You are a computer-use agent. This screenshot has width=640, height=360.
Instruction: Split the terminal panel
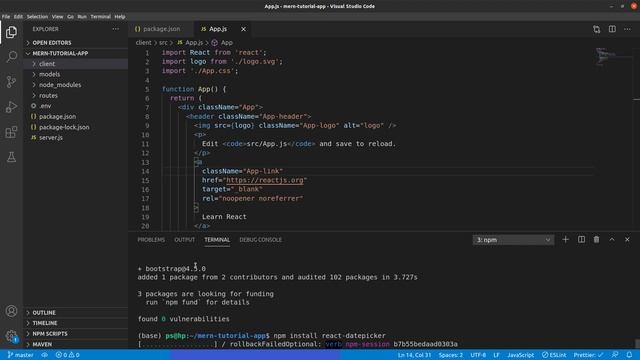pyautogui.click(x=581, y=240)
